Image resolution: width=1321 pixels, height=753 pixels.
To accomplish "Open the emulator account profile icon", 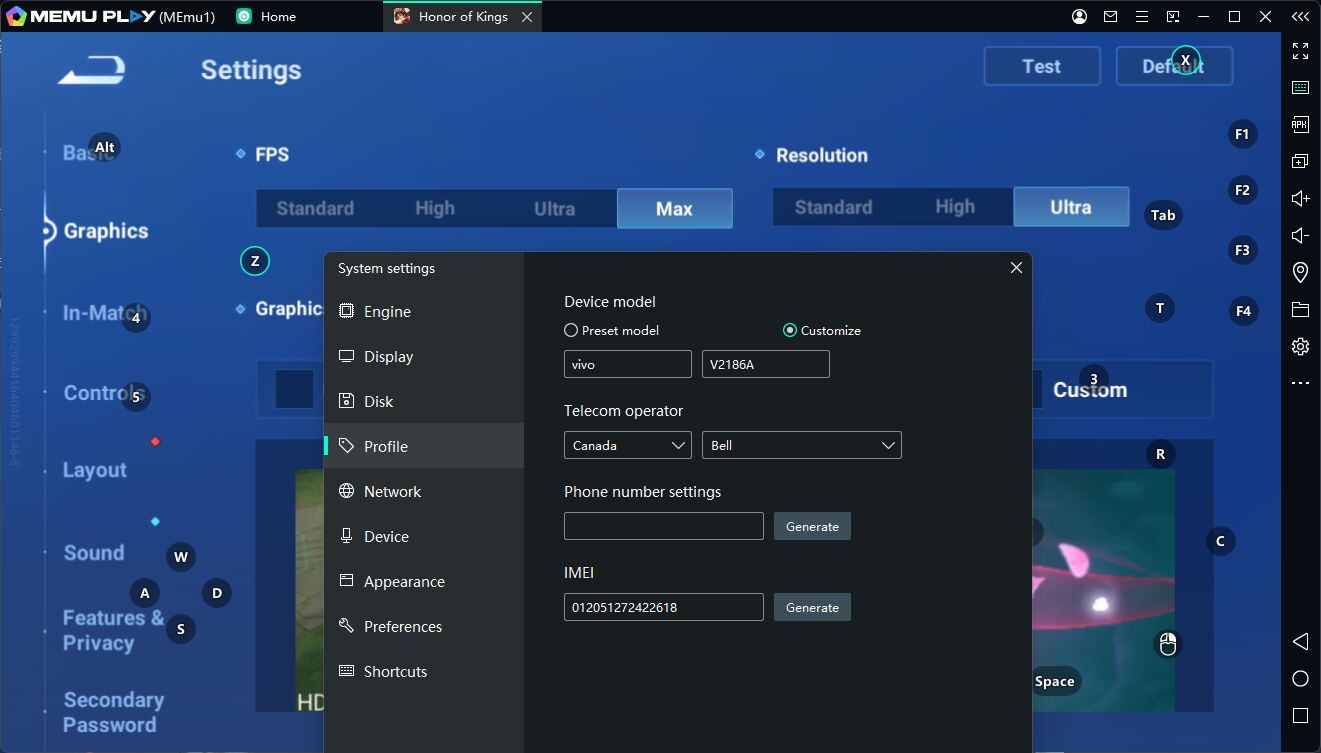I will [x=1079, y=16].
